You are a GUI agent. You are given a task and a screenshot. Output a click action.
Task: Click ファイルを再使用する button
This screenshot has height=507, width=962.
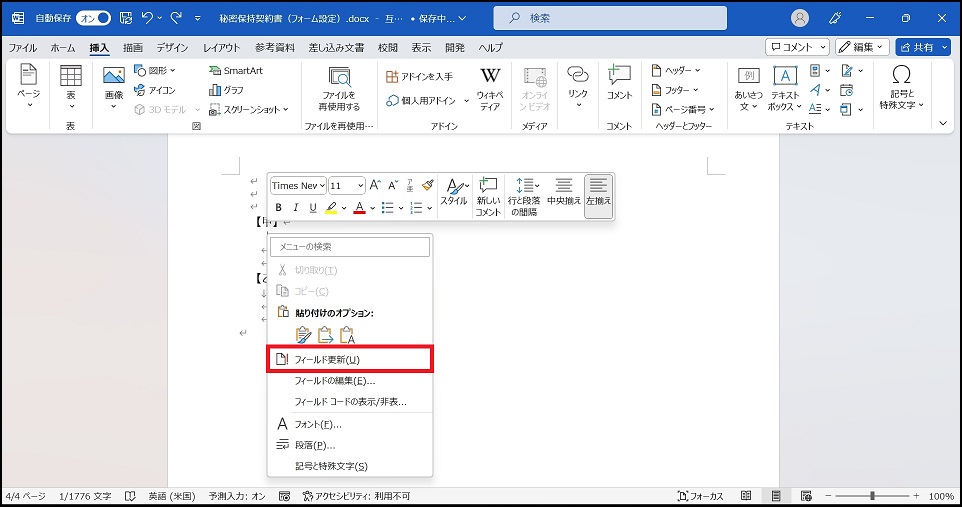(x=339, y=89)
